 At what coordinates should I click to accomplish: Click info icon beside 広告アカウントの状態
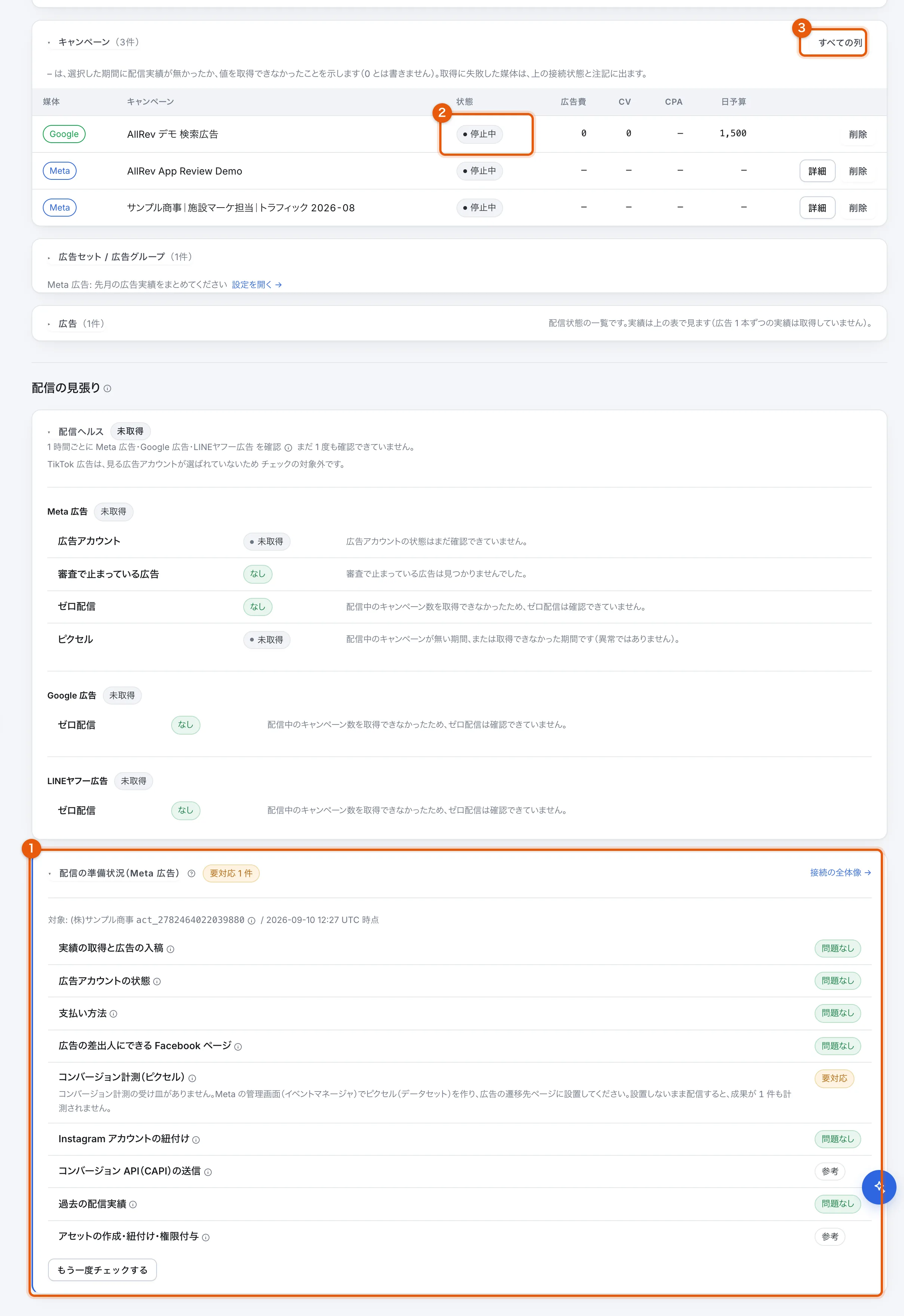tap(157, 981)
